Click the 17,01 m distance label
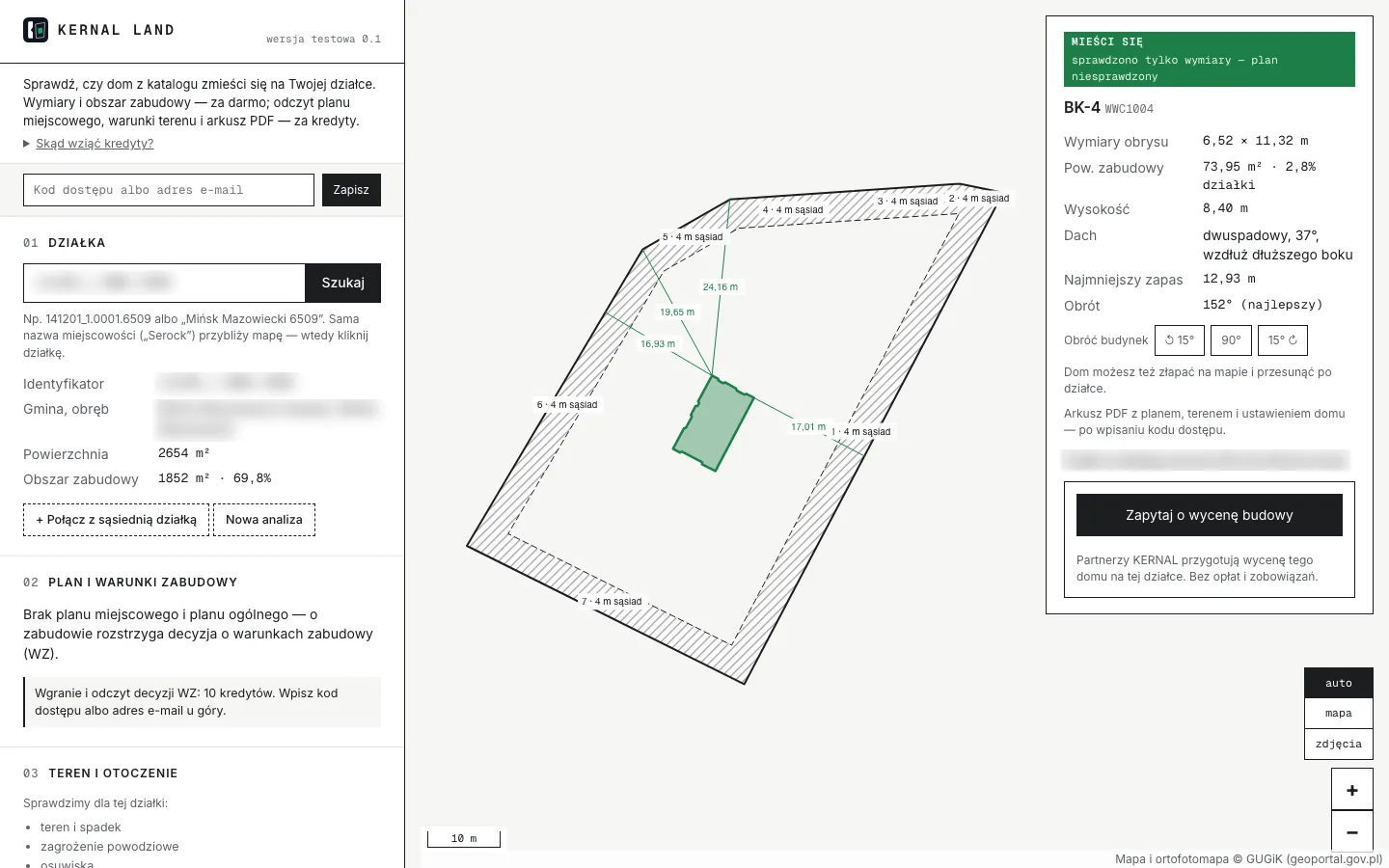1389x868 pixels. 808,427
